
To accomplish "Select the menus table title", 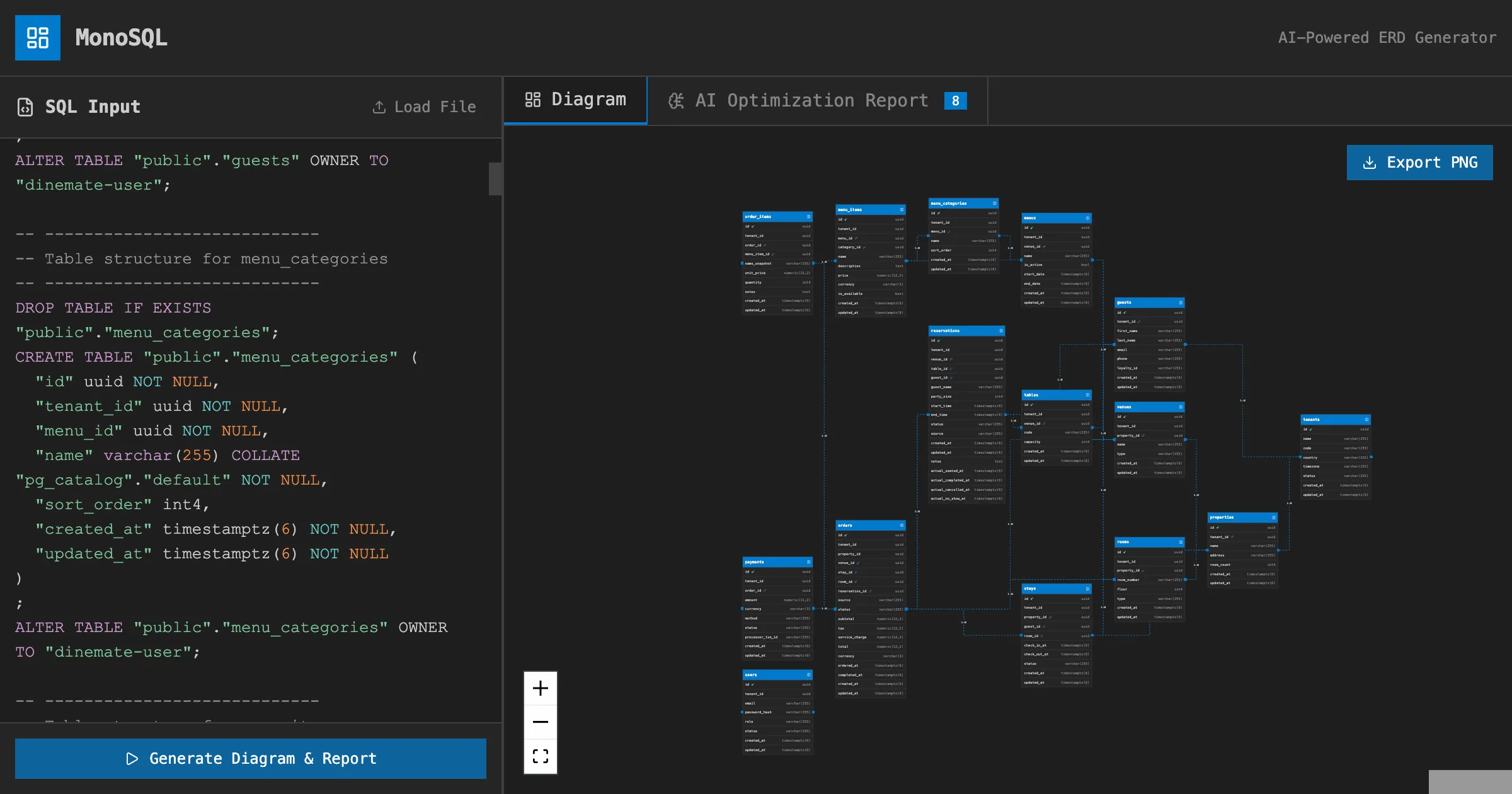I will coord(1030,218).
